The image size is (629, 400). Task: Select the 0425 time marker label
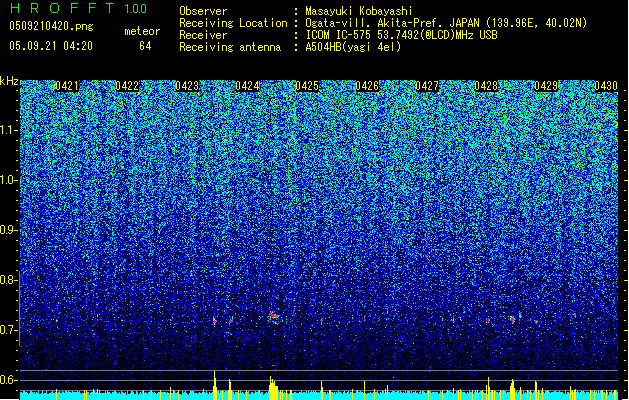tap(307, 86)
